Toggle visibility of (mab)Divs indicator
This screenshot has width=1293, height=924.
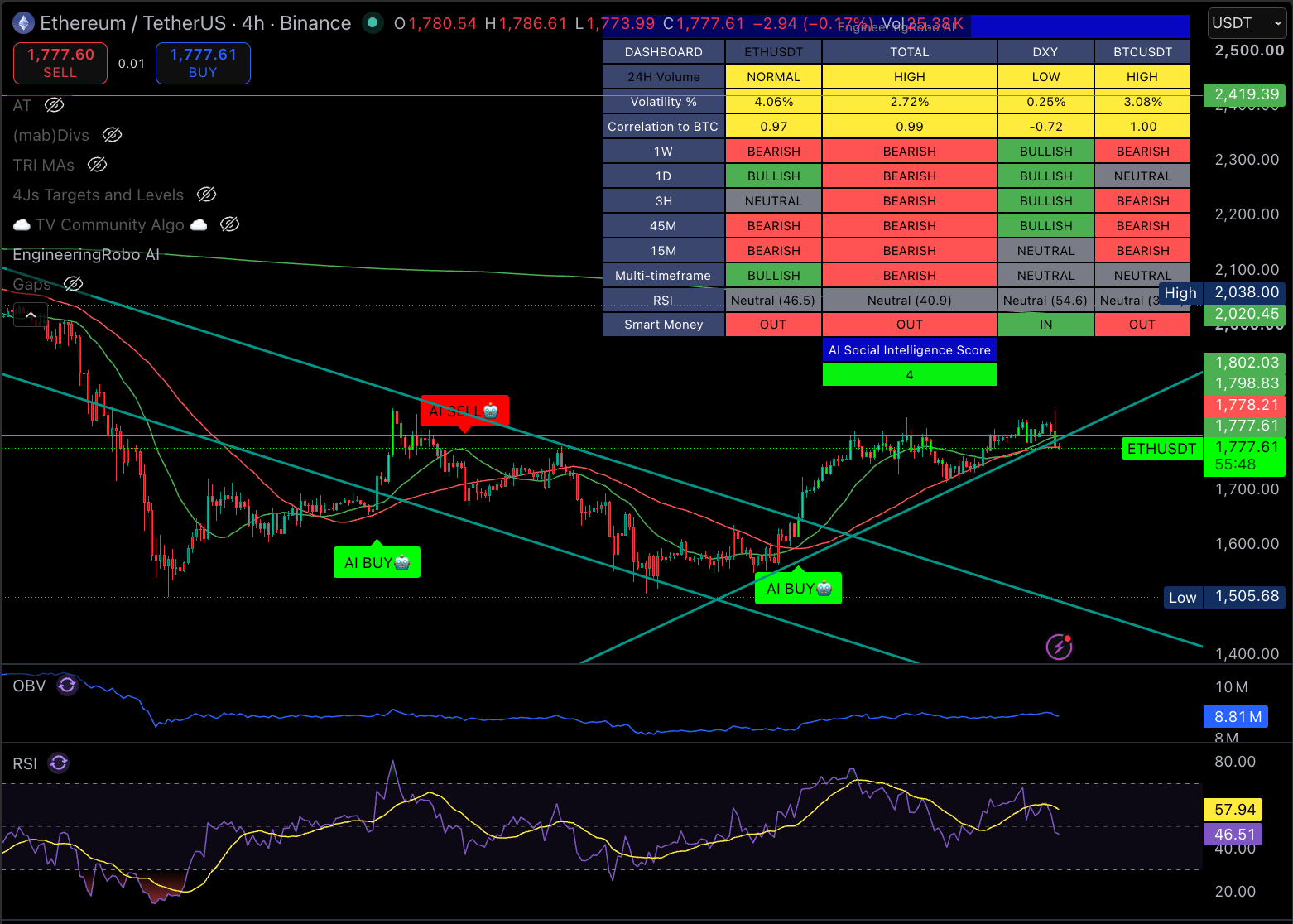pyautogui.click(x=113, y=135)
